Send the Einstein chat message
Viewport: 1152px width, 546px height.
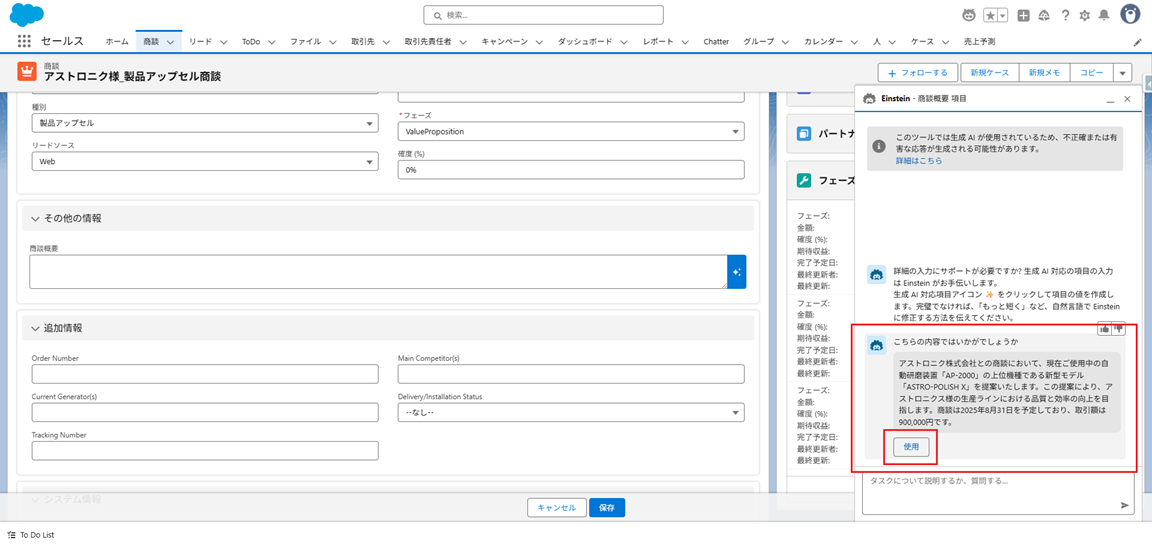pyautogui.click(x=1125, y=506)
